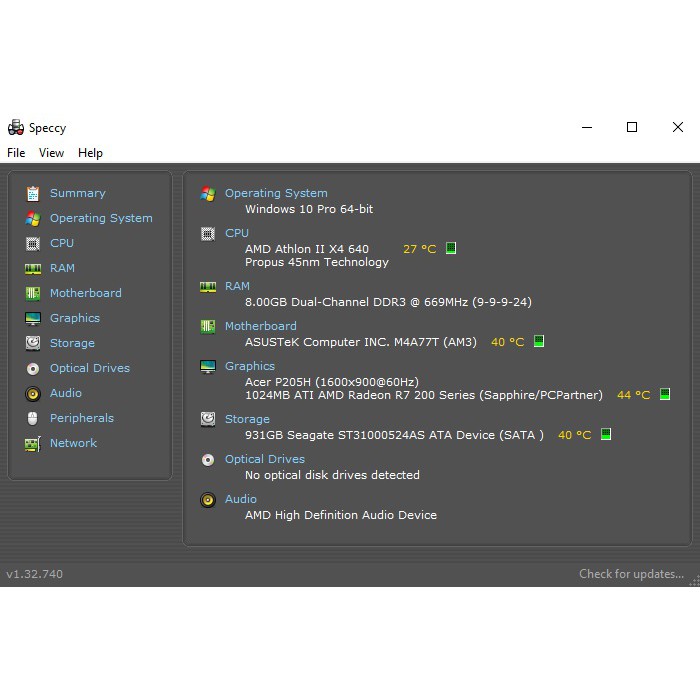Click the Motherboard heading link in summary
The width and height of the screenshot is (700, 700).
[x=261, y=326]
